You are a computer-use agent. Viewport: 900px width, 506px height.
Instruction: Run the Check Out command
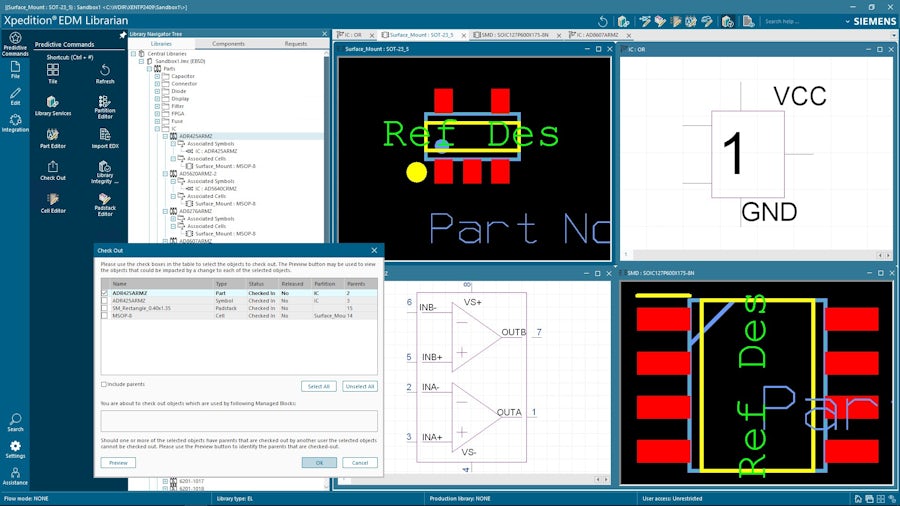click(x=53, y=170)
